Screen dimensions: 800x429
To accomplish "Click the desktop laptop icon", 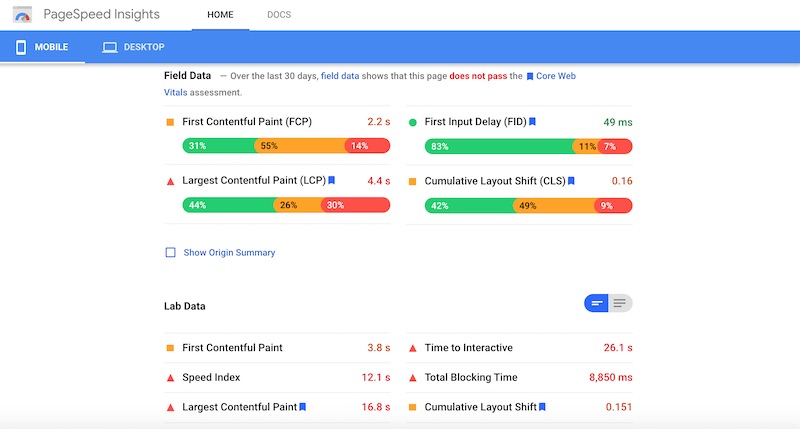I will click(110, 47).
